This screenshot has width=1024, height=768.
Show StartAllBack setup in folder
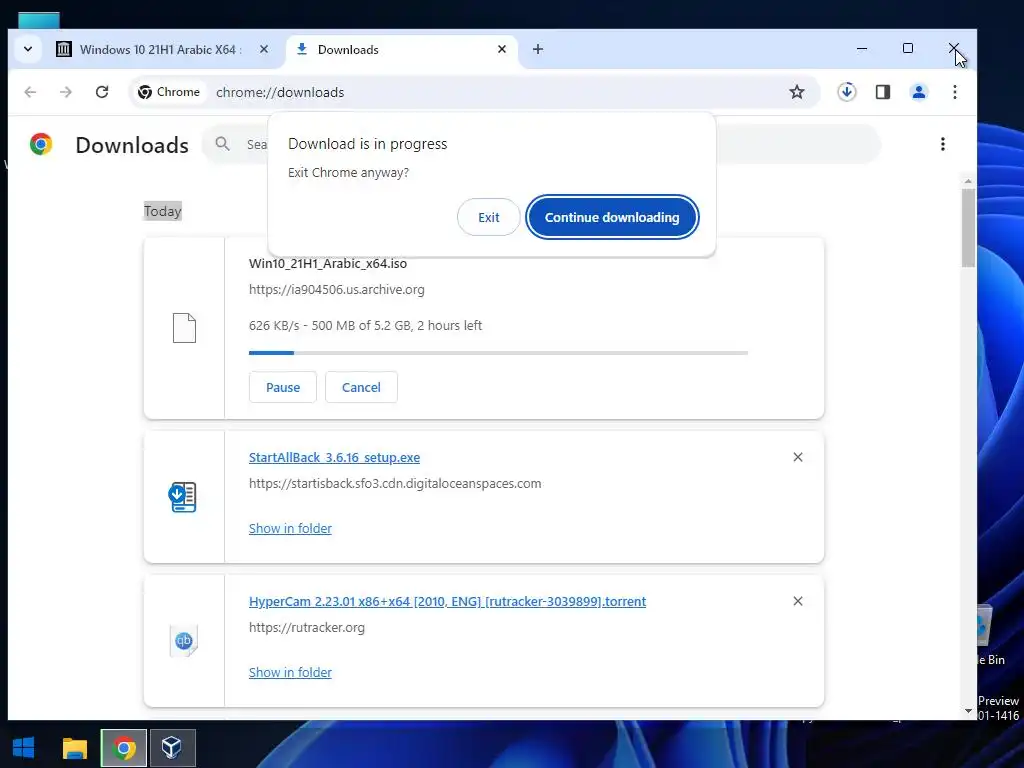pyautogui.click(x=290, y=528)
